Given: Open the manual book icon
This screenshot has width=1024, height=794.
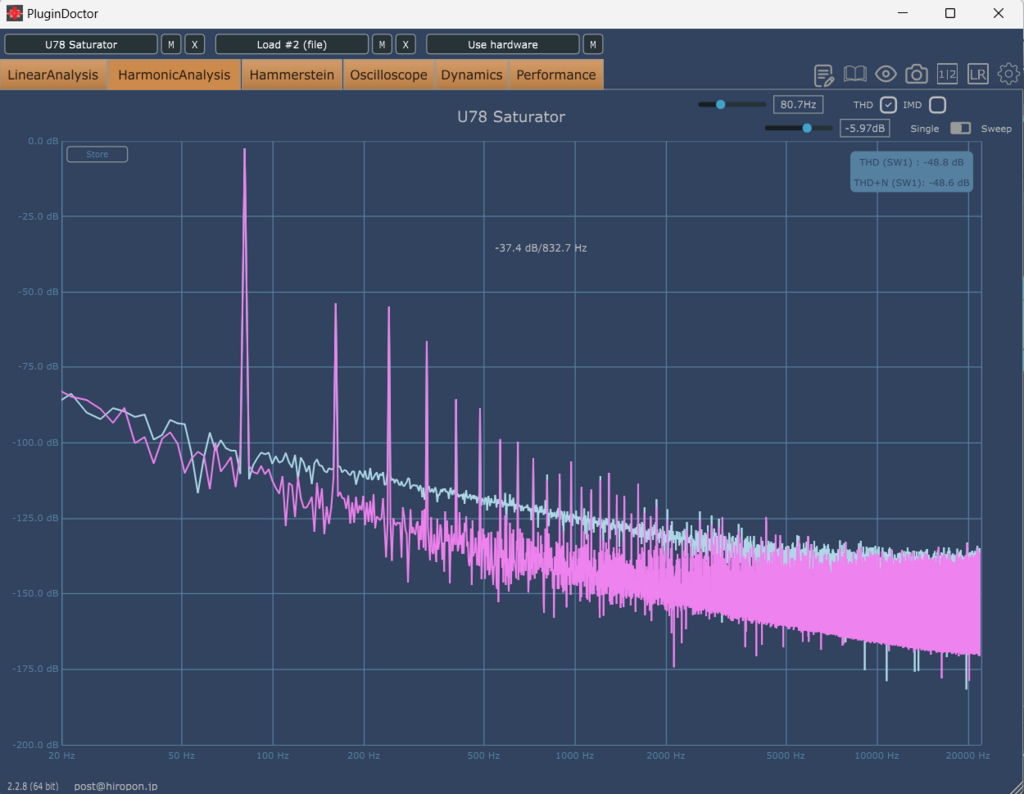Looking at the screenshot, I should pyautogui.click(x=855, y=74).
